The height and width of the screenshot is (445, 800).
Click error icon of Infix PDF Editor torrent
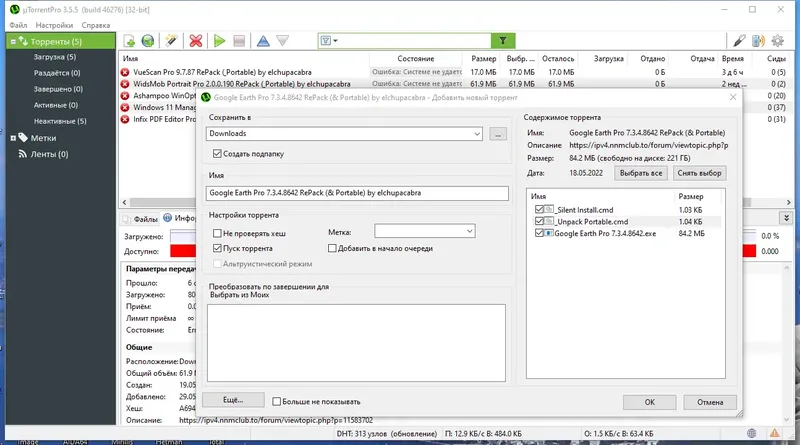pos(125,119)
